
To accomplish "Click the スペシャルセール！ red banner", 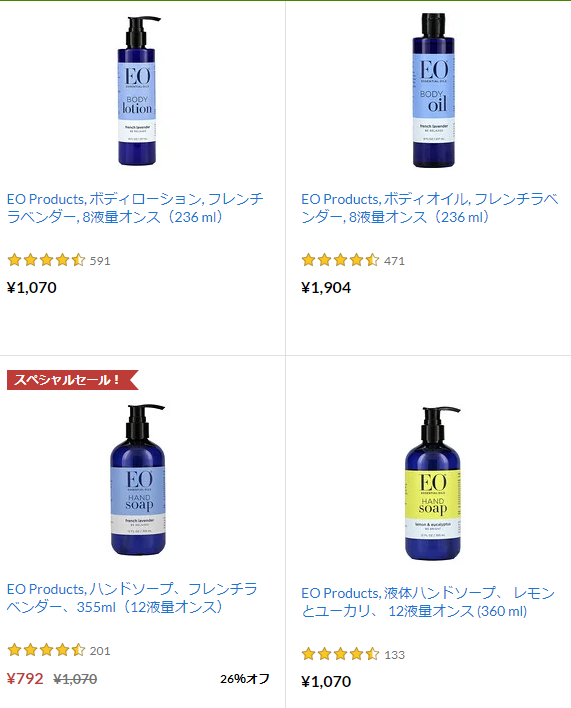I will [x=72, y=380].
